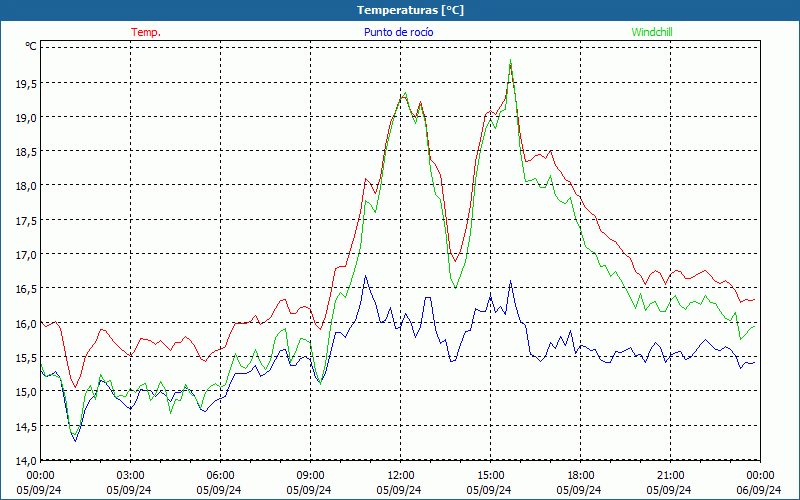Click the 06/09/24 date label
The width and height of the screenshot is (800, 500).
tap(759, 490)
